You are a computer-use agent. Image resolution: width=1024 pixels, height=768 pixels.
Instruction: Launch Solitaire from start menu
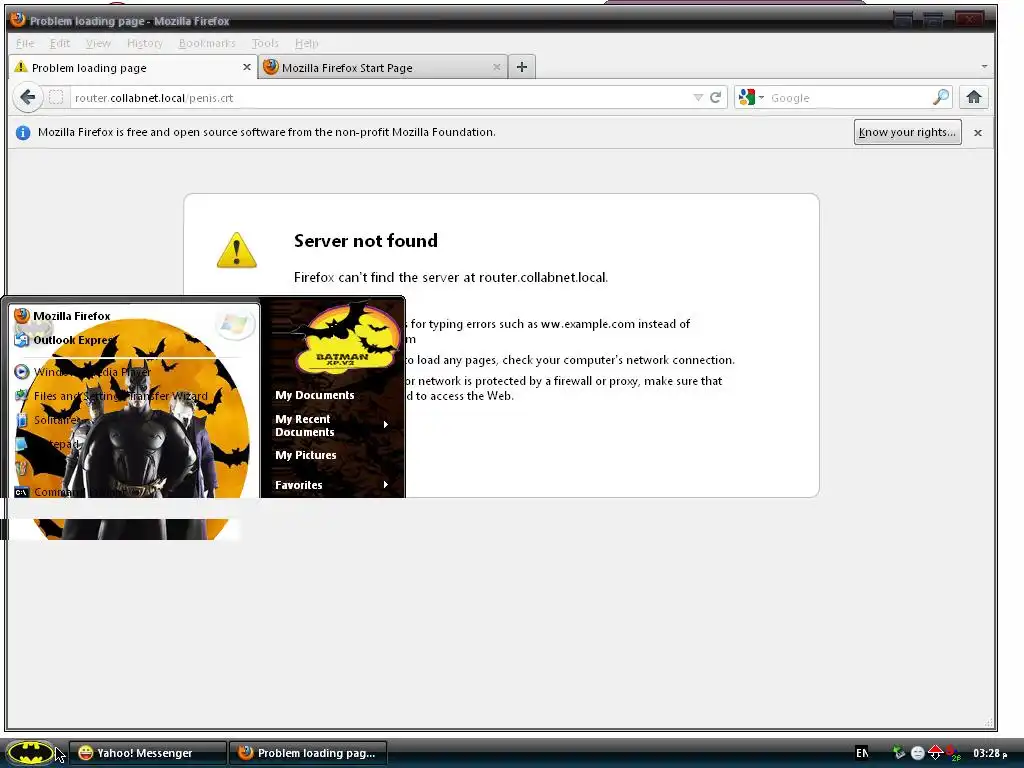[x=47, y=420]
